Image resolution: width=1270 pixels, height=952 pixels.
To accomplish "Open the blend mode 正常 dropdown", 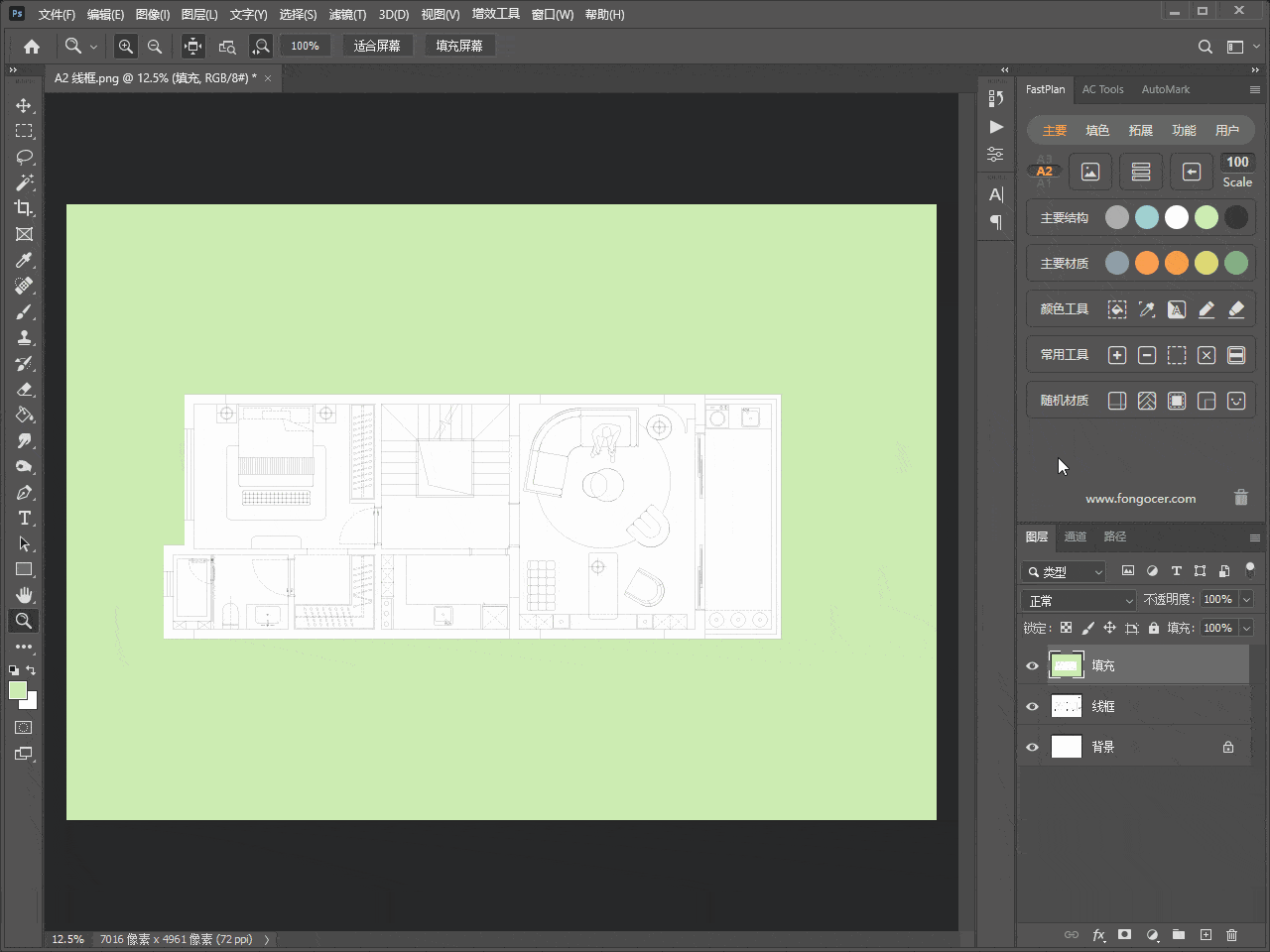I will 1079,600.
